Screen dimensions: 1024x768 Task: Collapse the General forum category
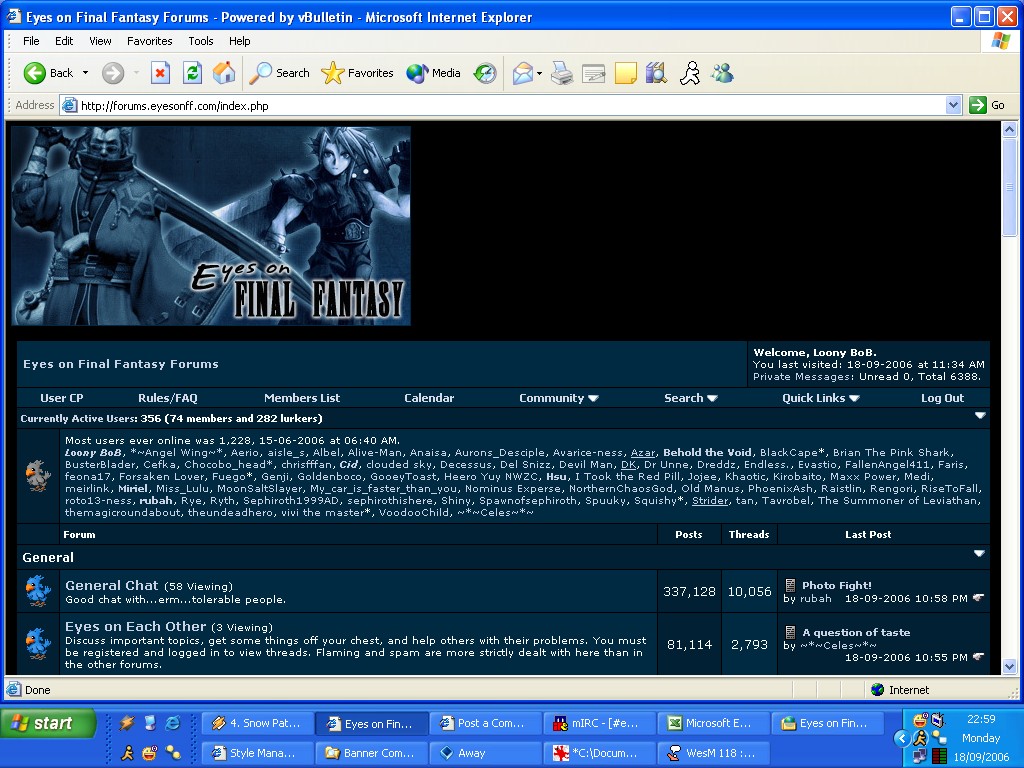pos(979,554)
